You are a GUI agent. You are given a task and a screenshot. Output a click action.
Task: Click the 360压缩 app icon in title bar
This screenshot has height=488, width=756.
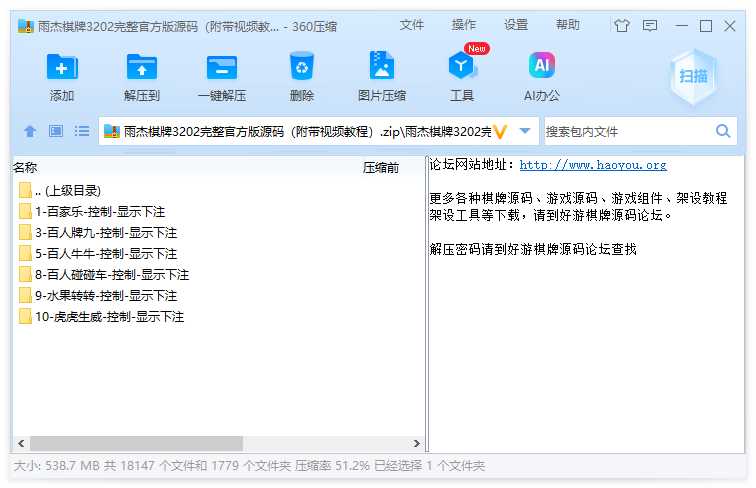[26, 26]
